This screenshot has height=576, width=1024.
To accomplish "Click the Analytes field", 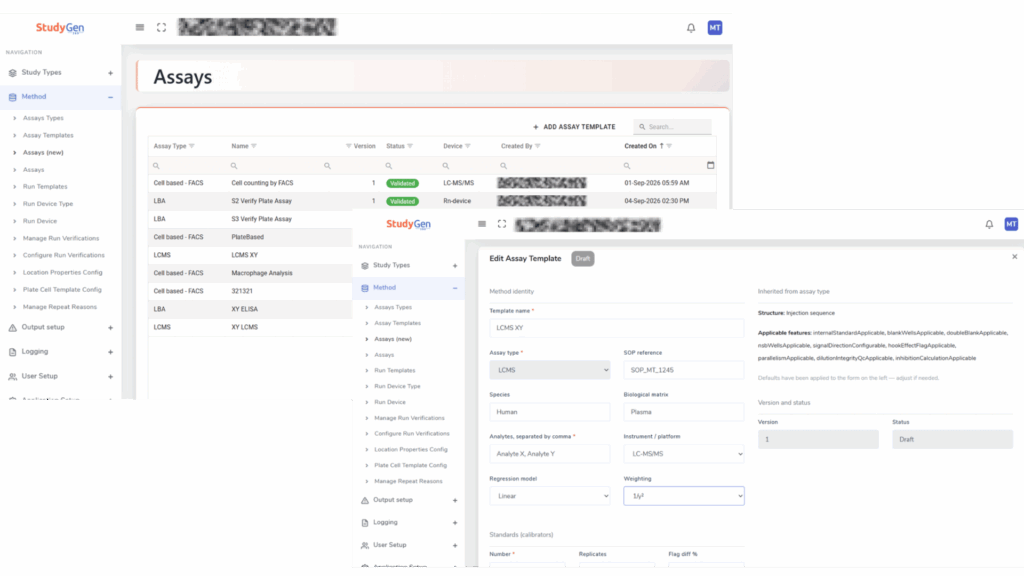I will point(550,454).
